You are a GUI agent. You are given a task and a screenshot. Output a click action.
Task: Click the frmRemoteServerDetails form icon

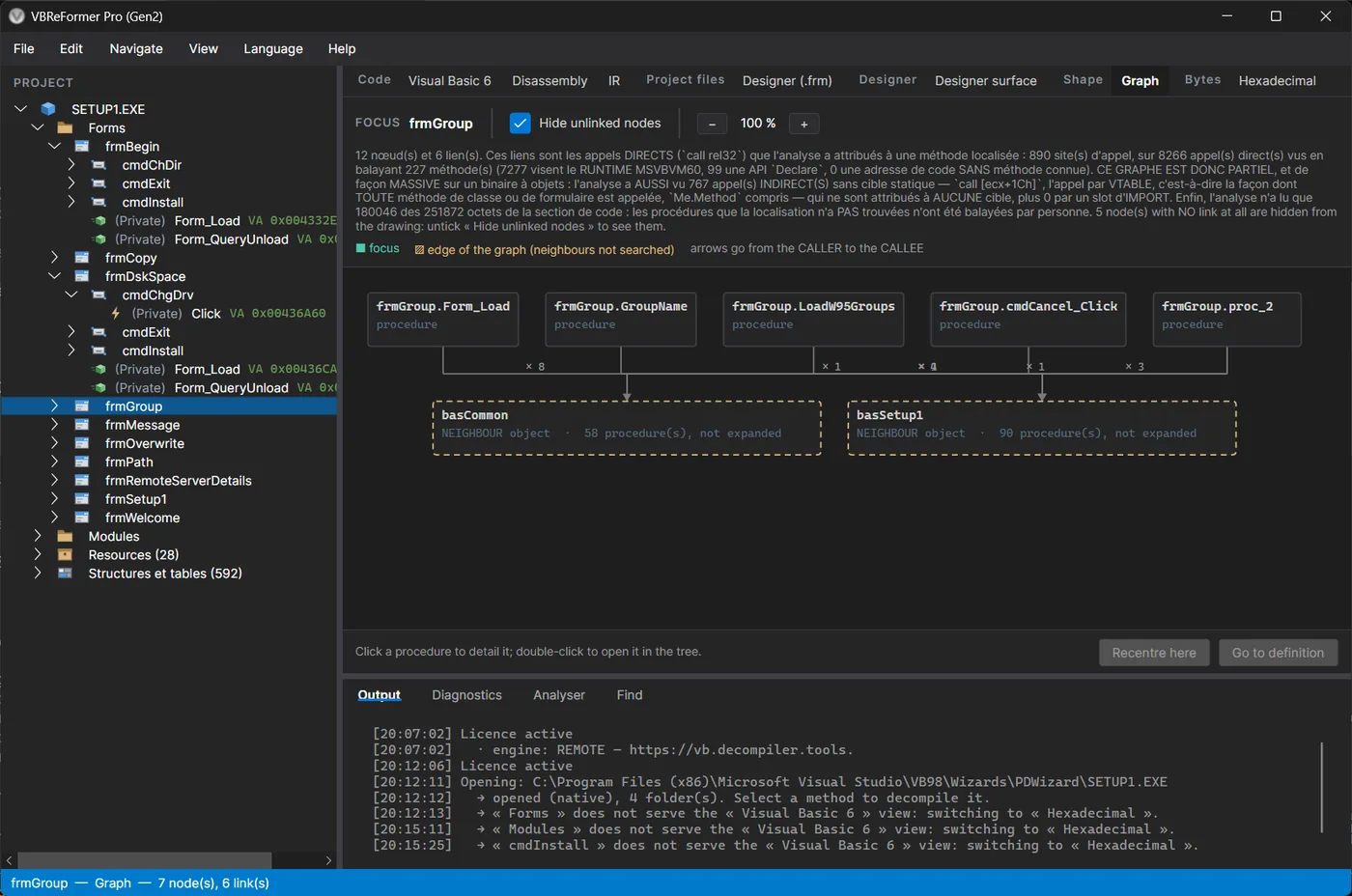[82, 481]
